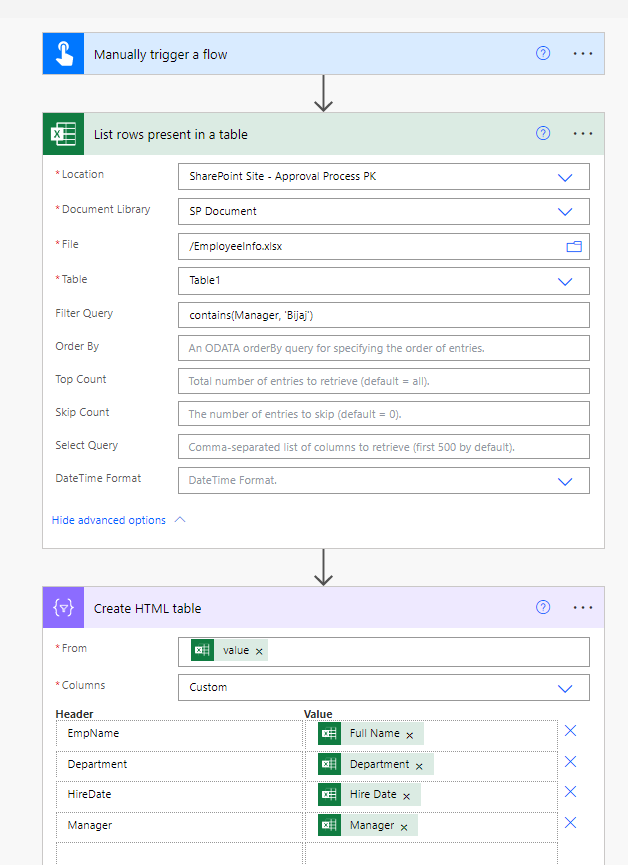Open the List rows action ellipsis menu
Screen dimensions: 628x865
[583, 134]
